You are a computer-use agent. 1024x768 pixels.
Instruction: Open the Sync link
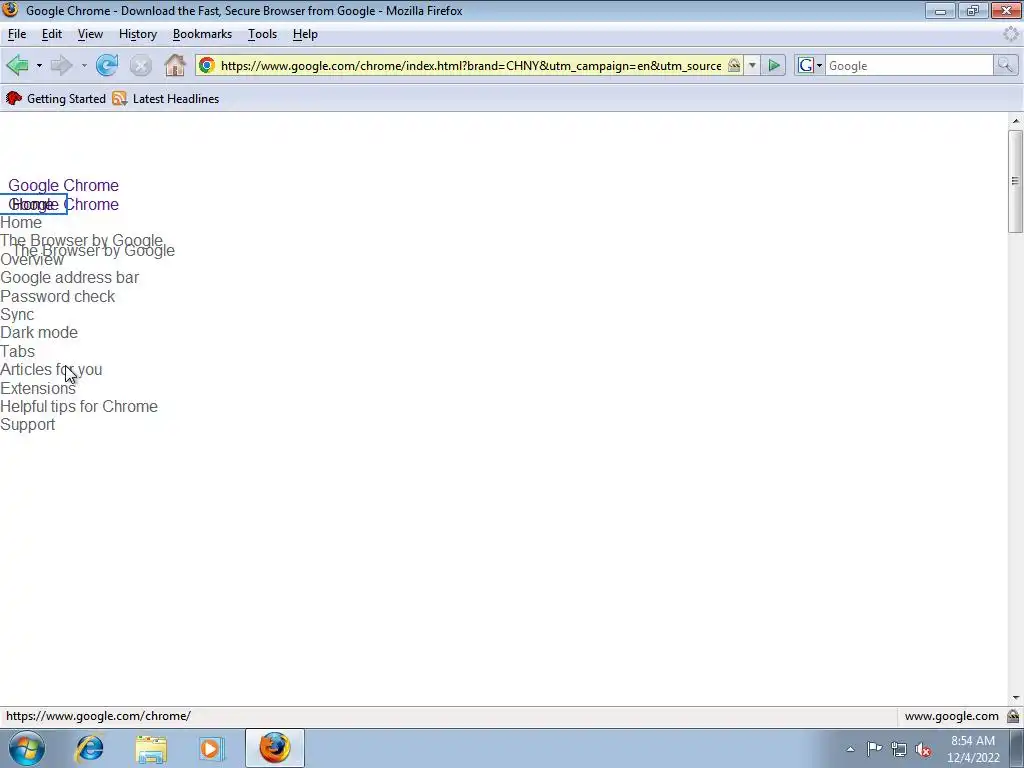[17, 315]
